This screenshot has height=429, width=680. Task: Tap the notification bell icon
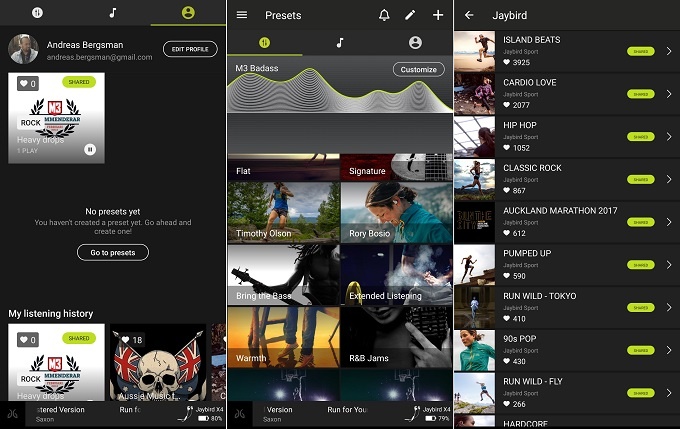click(385, 15)
